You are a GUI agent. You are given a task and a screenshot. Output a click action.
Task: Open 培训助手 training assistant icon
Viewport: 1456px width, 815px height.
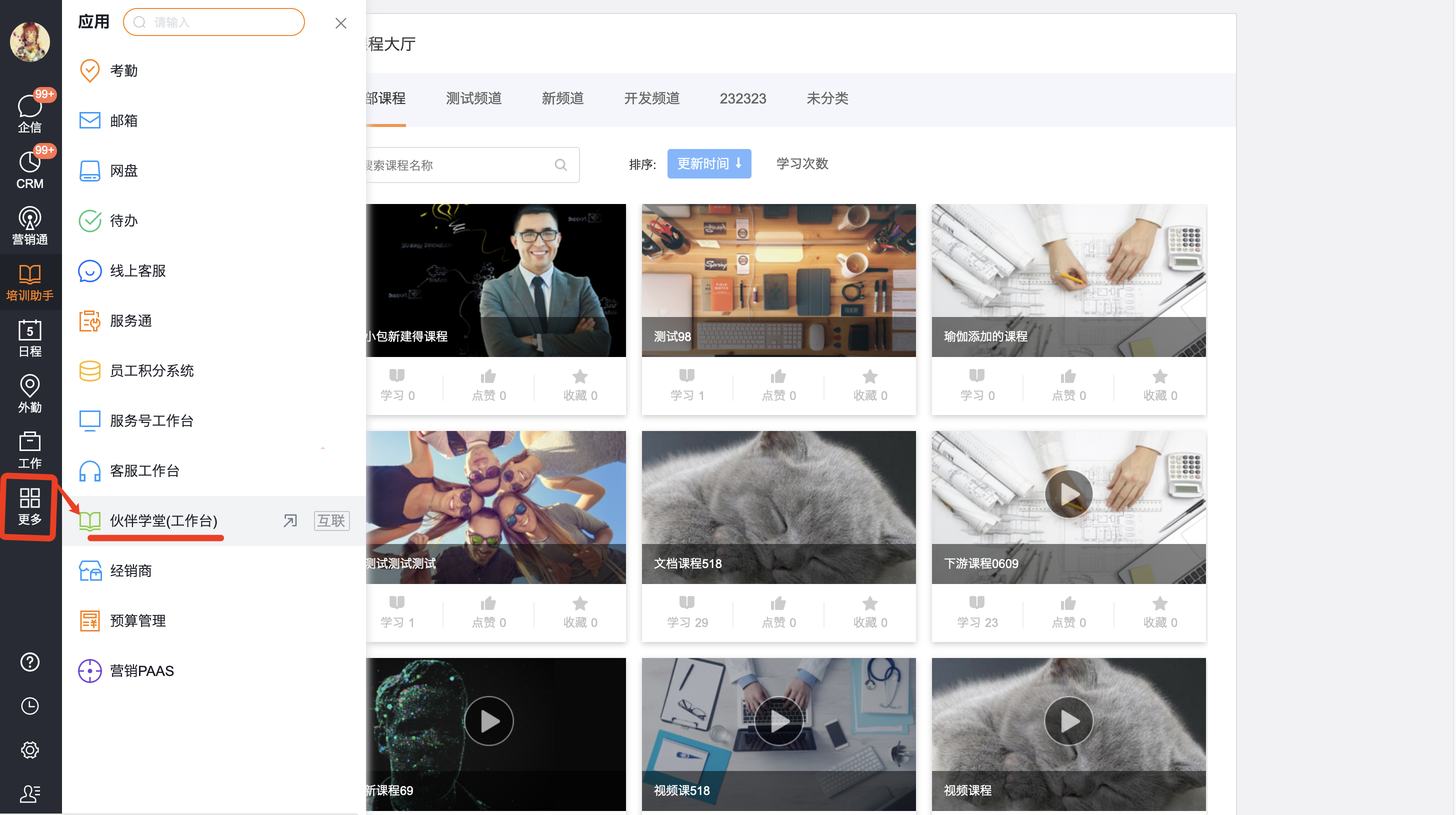[30, 282]
